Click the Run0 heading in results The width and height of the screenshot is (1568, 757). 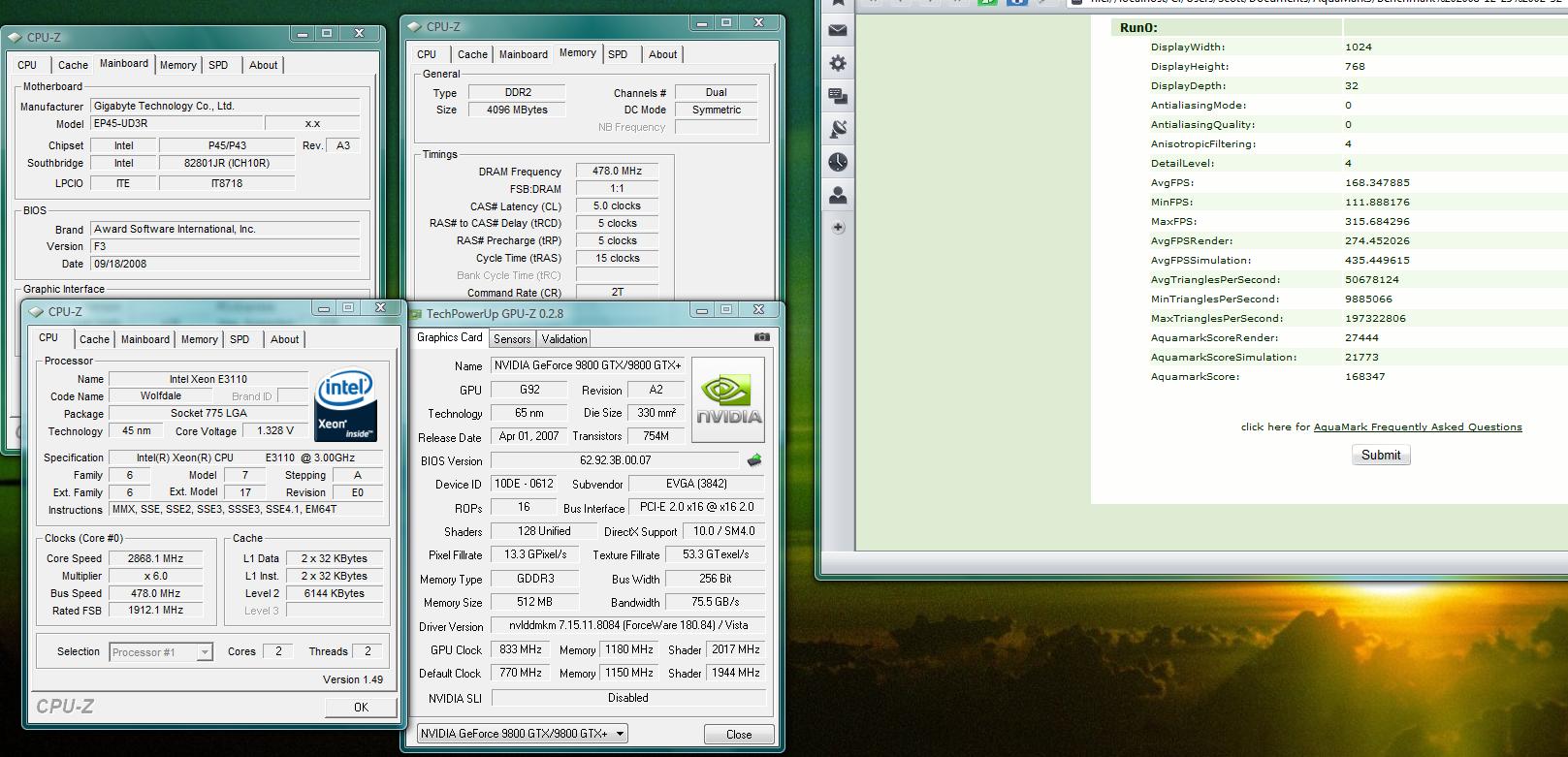pyautogui.click(x=1138, y=27)
